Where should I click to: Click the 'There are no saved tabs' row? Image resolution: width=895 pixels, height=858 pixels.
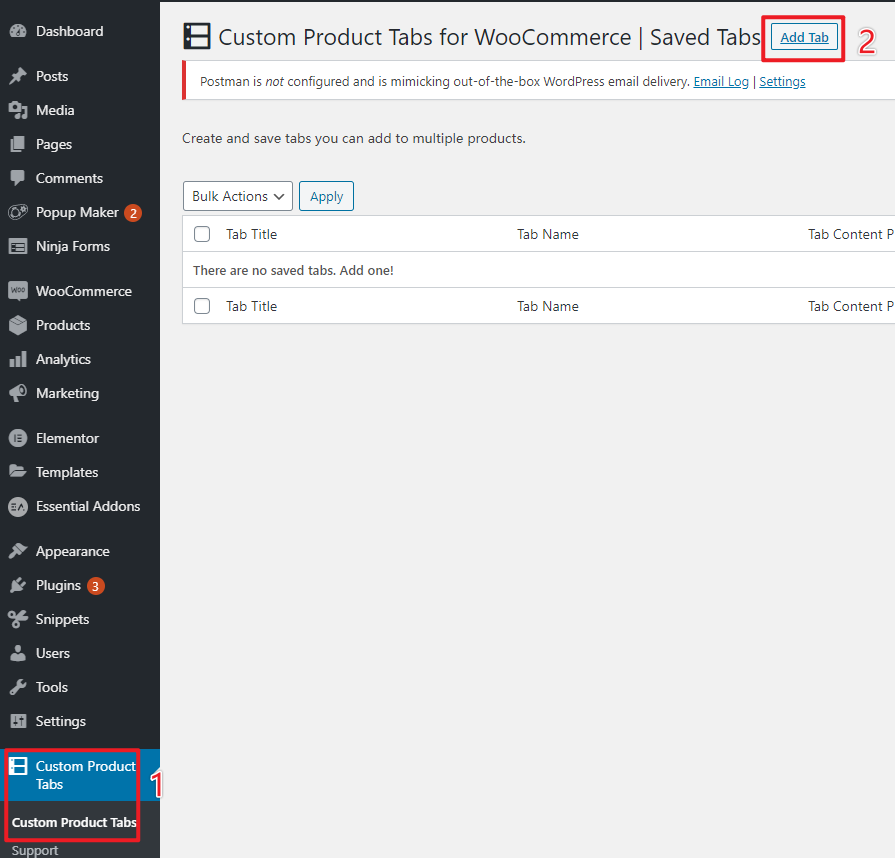click(x=539, y=270)
